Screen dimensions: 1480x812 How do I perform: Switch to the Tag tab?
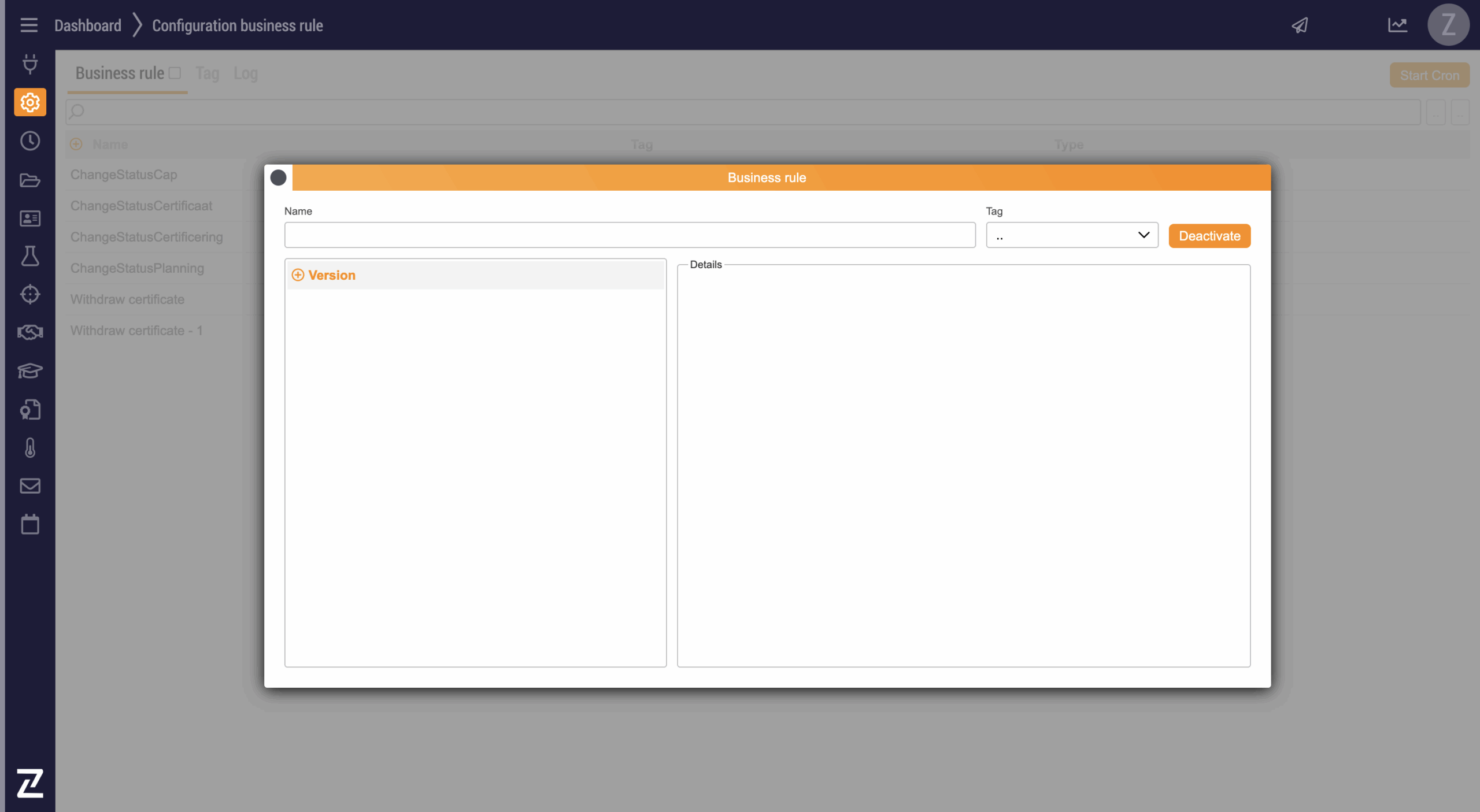[207, 73]
